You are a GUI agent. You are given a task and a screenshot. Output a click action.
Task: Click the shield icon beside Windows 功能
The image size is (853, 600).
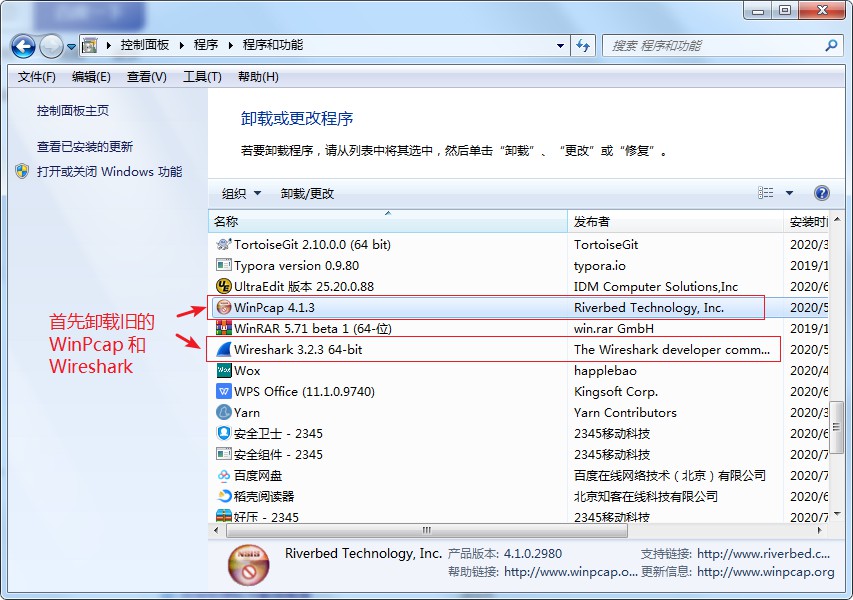click(22, 171)
